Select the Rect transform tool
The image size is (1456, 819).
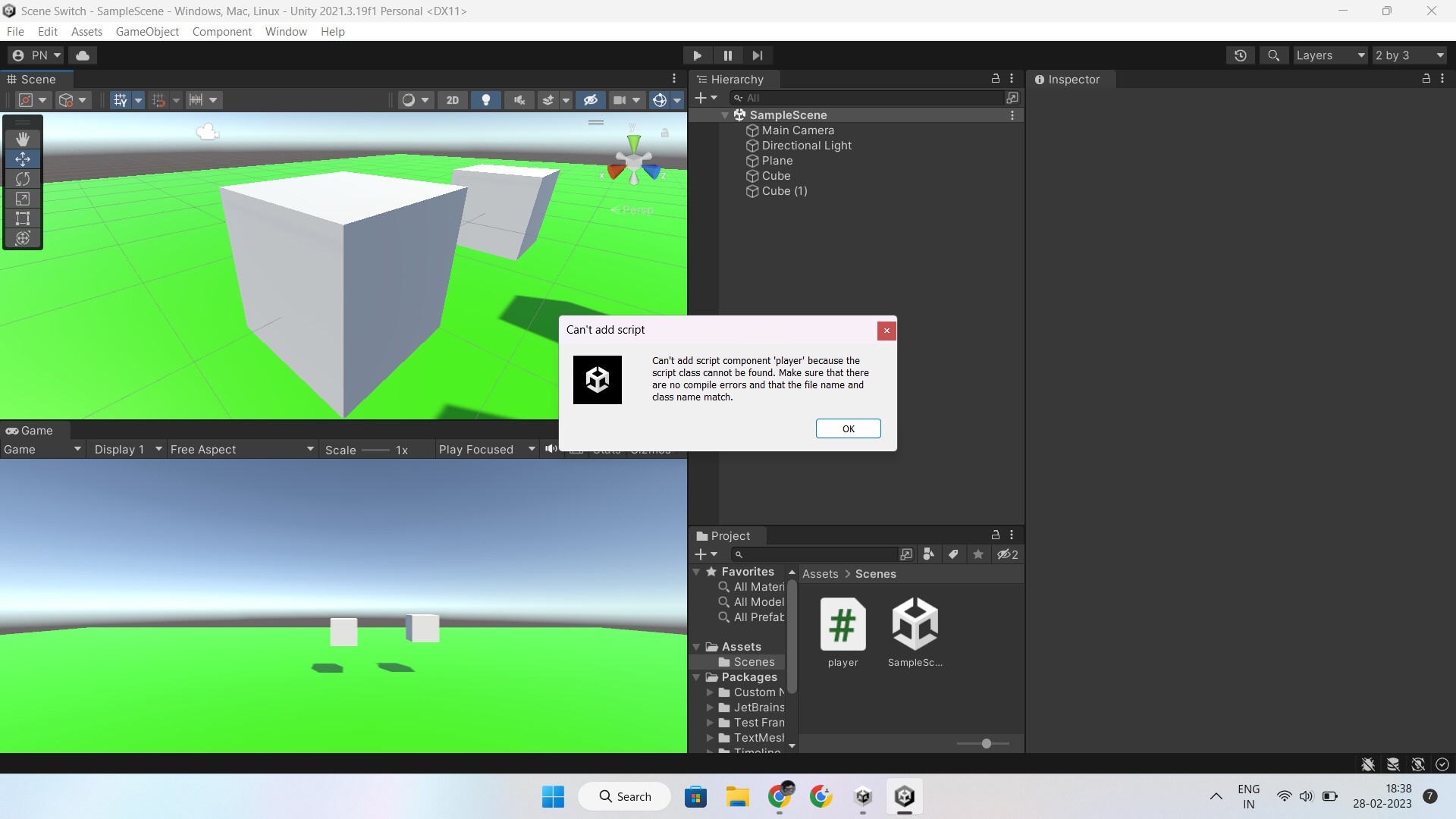[x=23, y=218]
